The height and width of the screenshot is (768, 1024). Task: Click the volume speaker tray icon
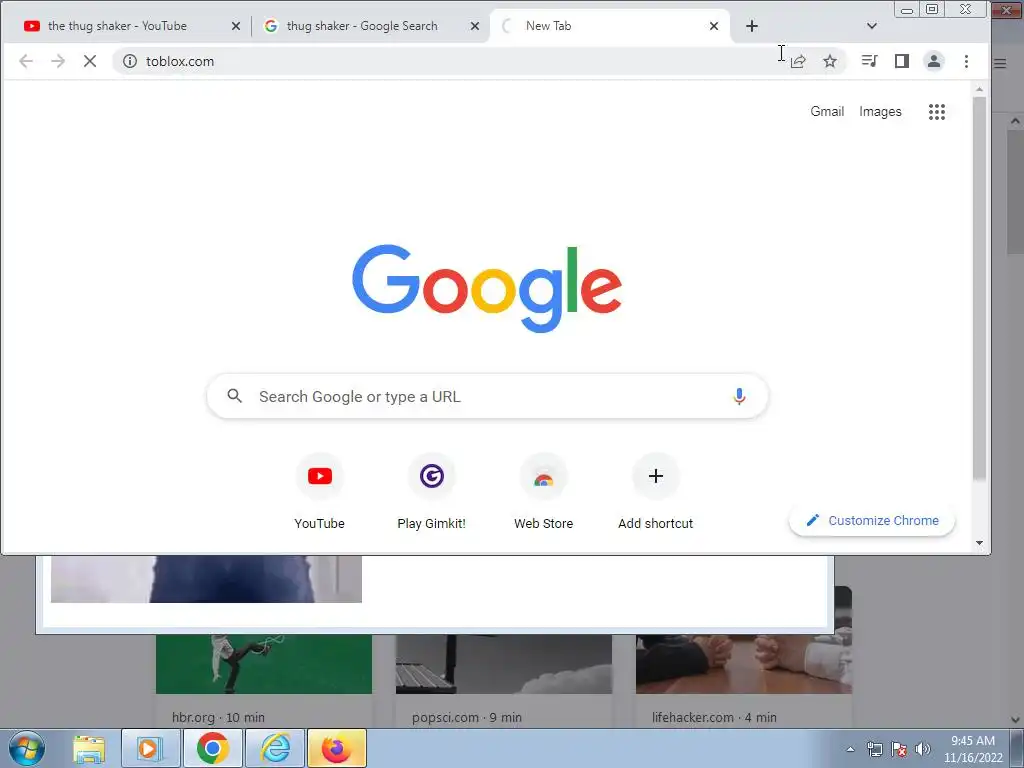pyautogui.click(x=923, y=749)
